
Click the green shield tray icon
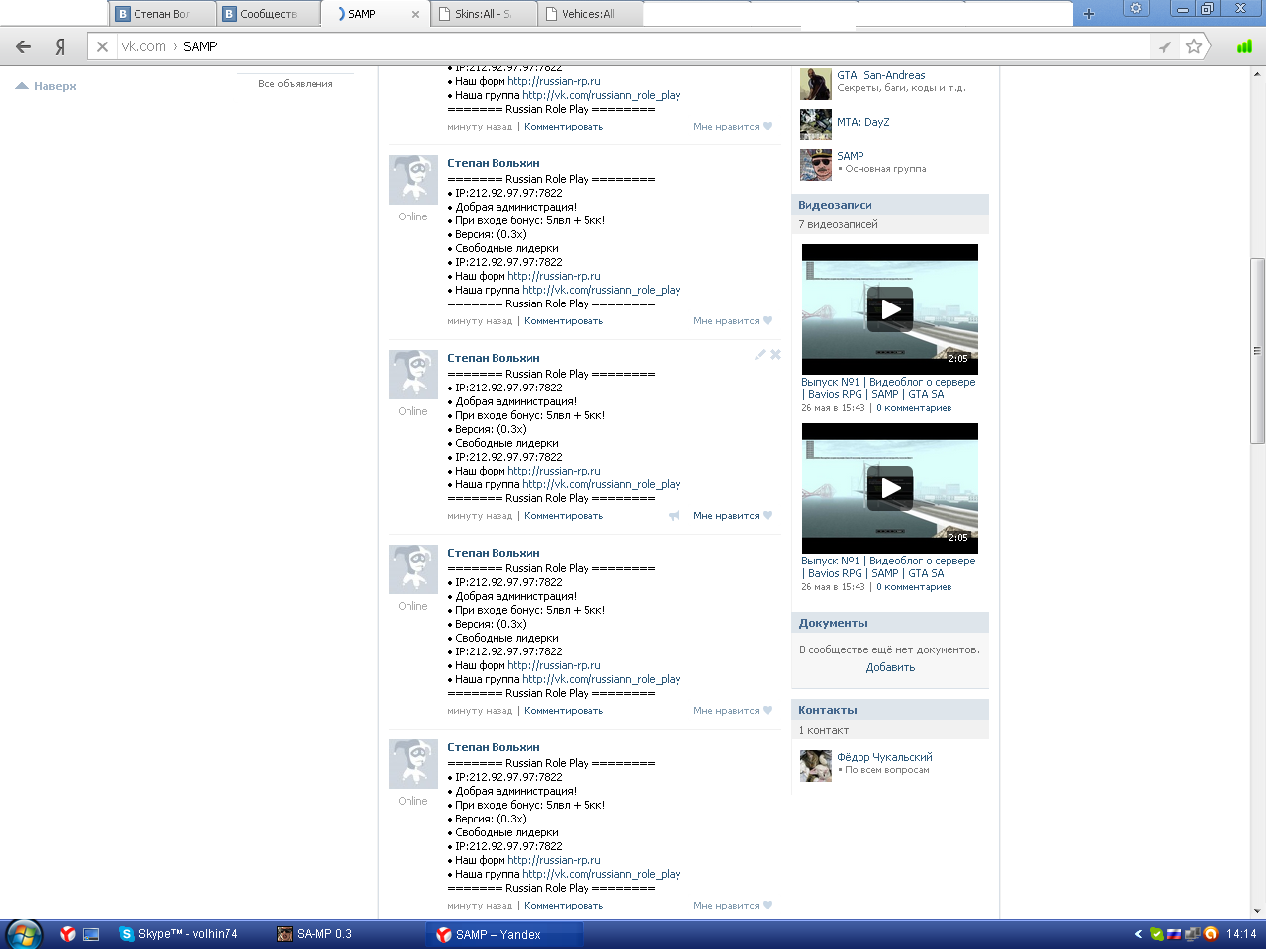[1156, 934]
